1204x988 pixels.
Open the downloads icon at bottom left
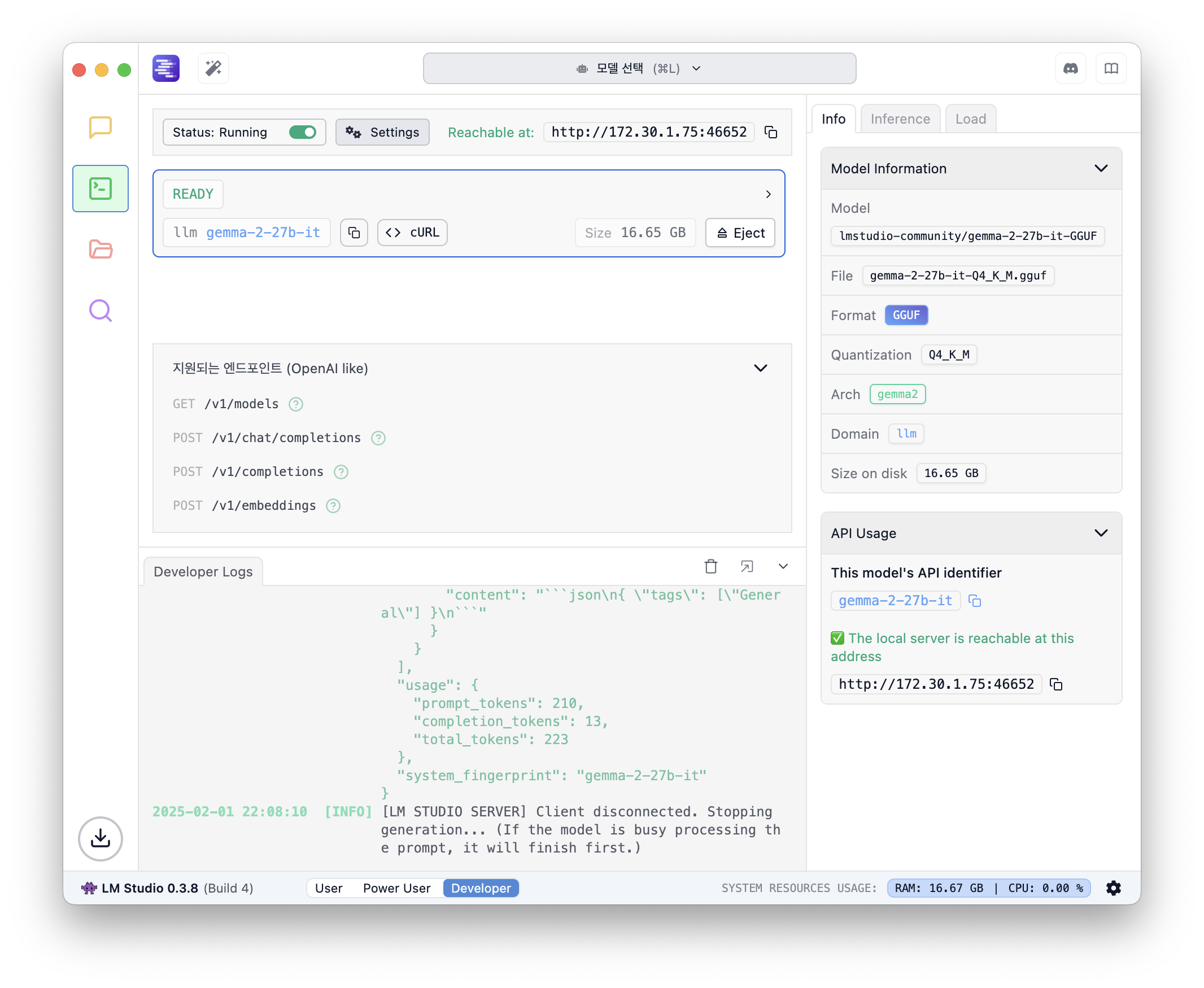tap(100, 838)
